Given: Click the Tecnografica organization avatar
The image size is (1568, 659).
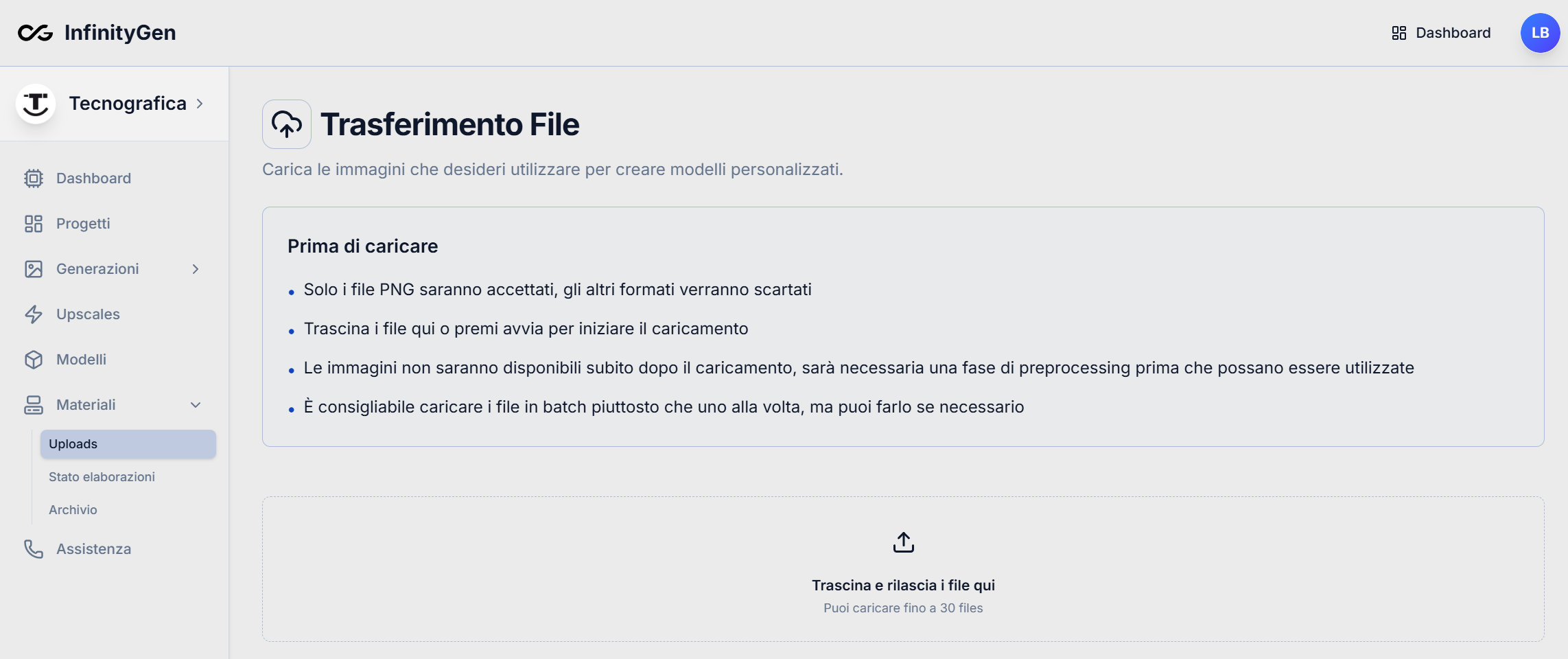Looking at the screenshot, I should coord(36,103).
